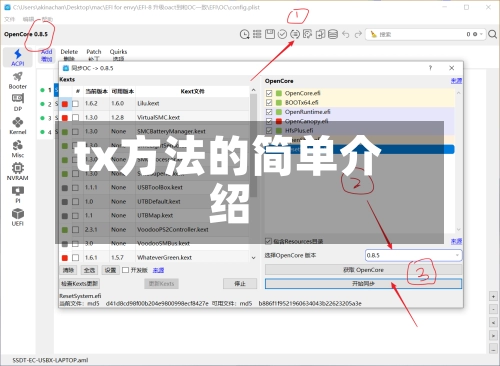Enable the 开发版 checkbox
The height and width of the screenshot is (366, 500).
[x=125, y=270]
